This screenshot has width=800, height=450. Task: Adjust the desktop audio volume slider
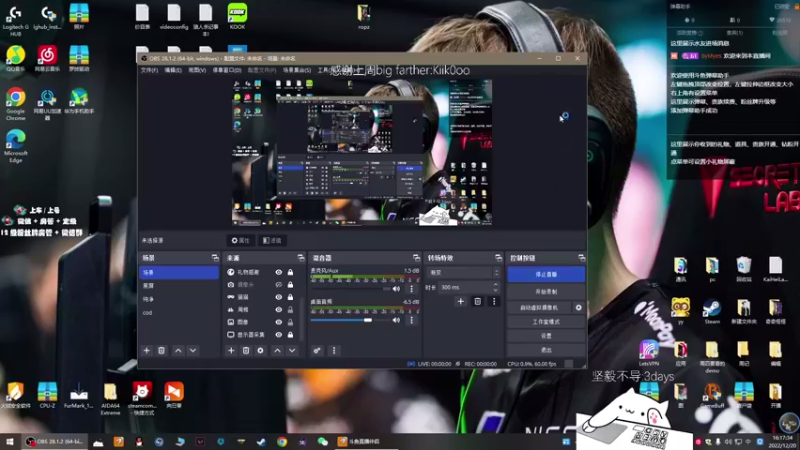(349, 320)
